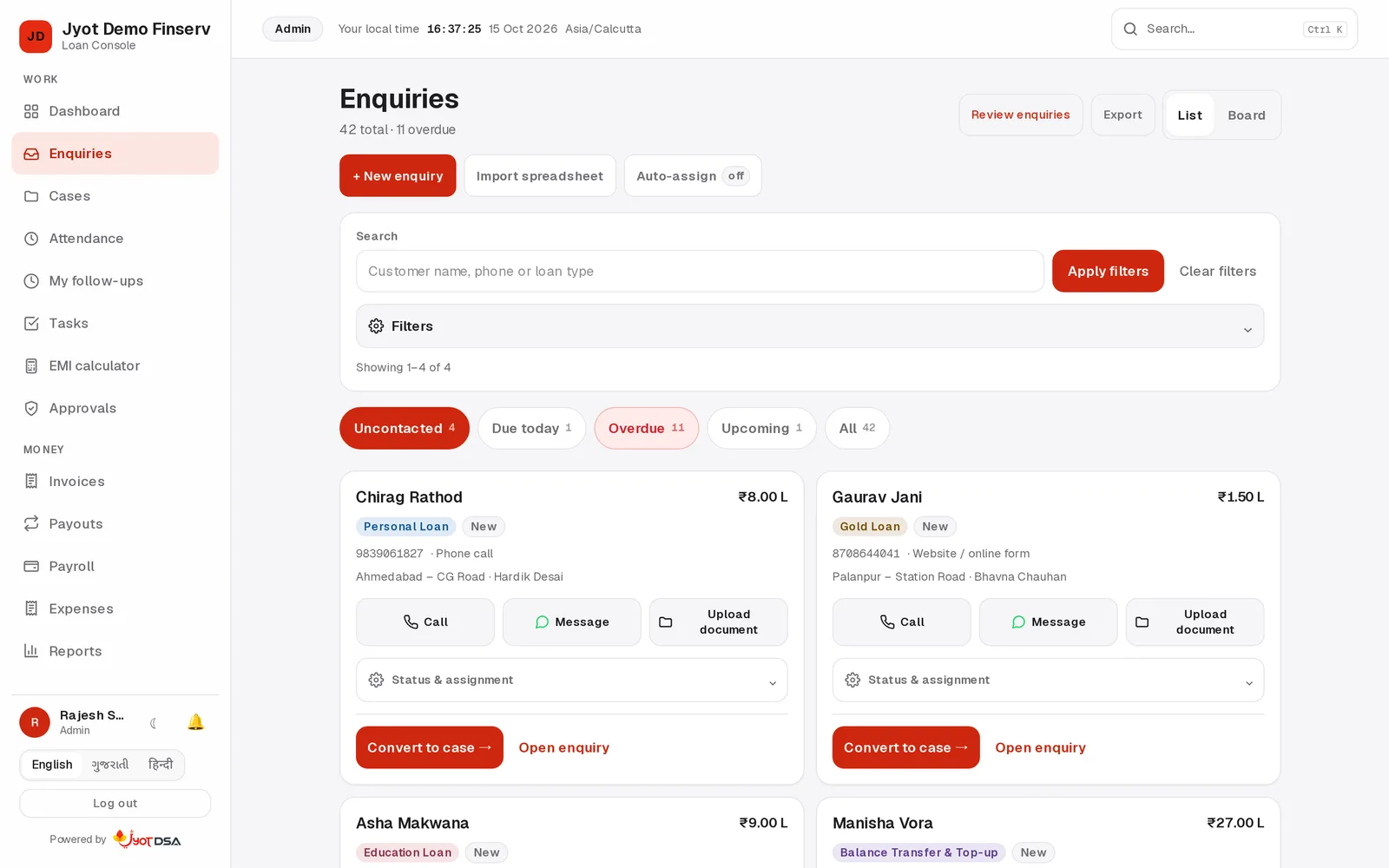This screenshot has height=868, width=1389.
Task: Message Gaurav Jani
Action: pyautogui.click(x=1049, y=622)
